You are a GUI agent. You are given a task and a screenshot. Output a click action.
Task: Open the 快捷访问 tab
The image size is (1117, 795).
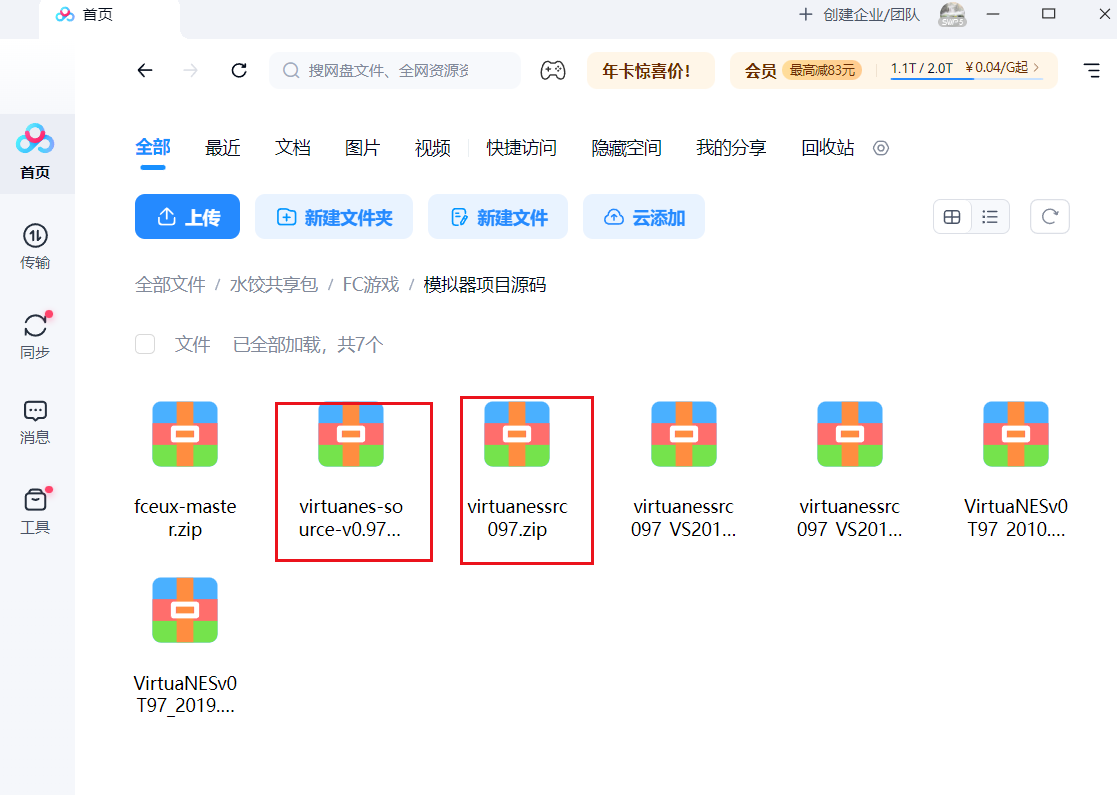click(521, 148)
